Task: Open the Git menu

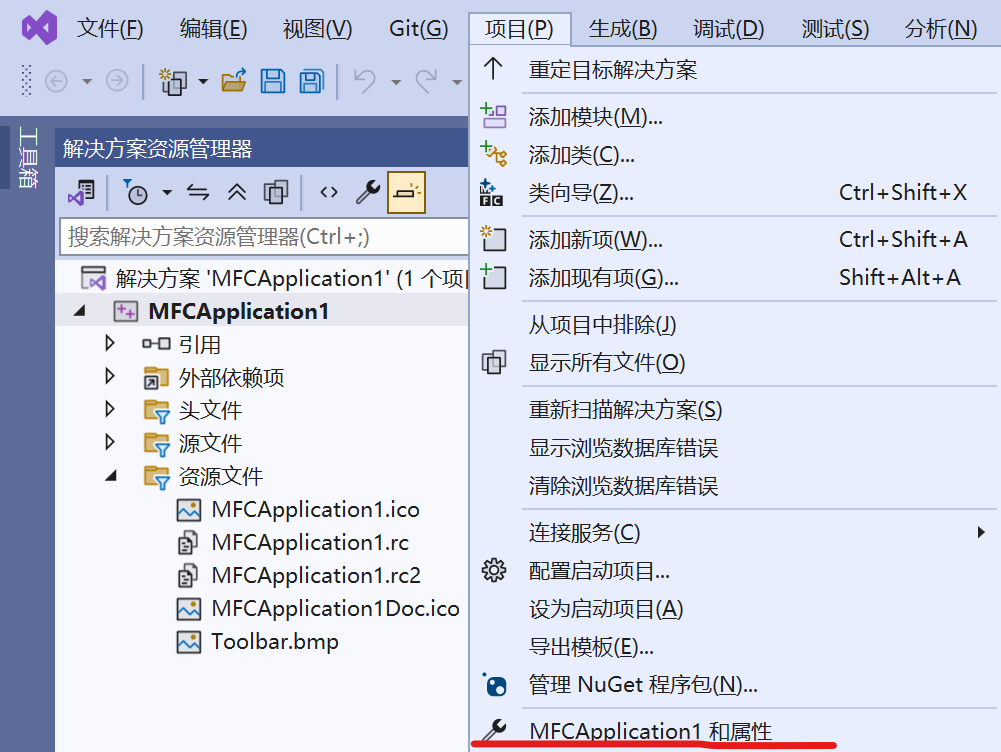Action: [x=418, y=28]
